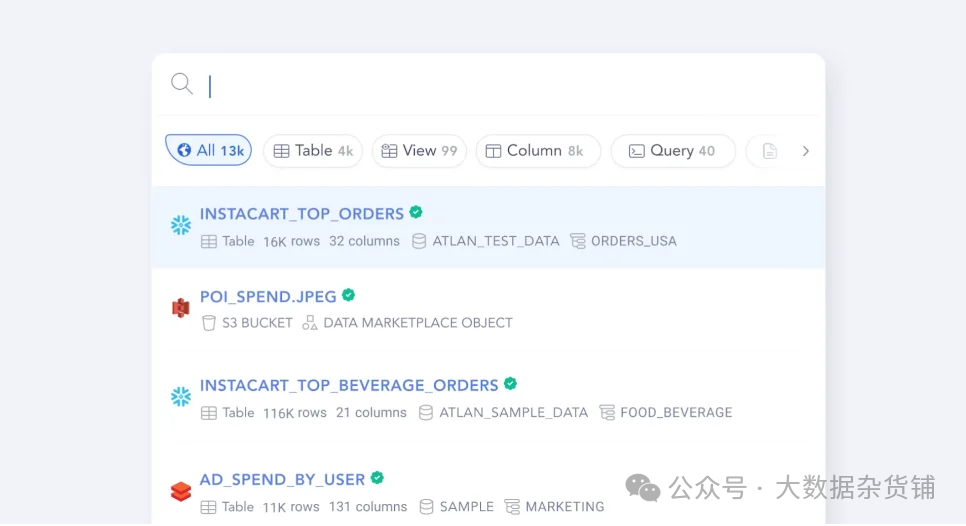Click the S3 bucket icon beside POI_SPEND.JPEG
Viewport: 966px width, 526px height.
tap(181, 308)
